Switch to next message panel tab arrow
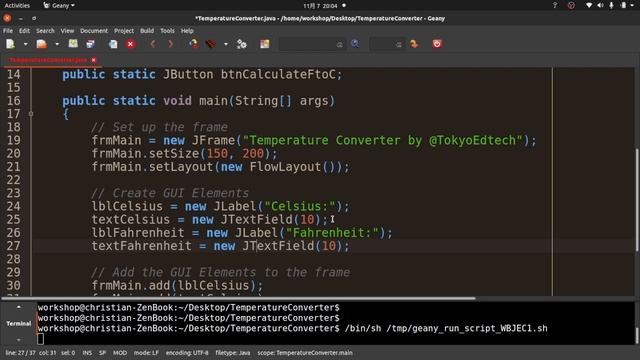Screen dimensions: 640x360 point(19,340)
